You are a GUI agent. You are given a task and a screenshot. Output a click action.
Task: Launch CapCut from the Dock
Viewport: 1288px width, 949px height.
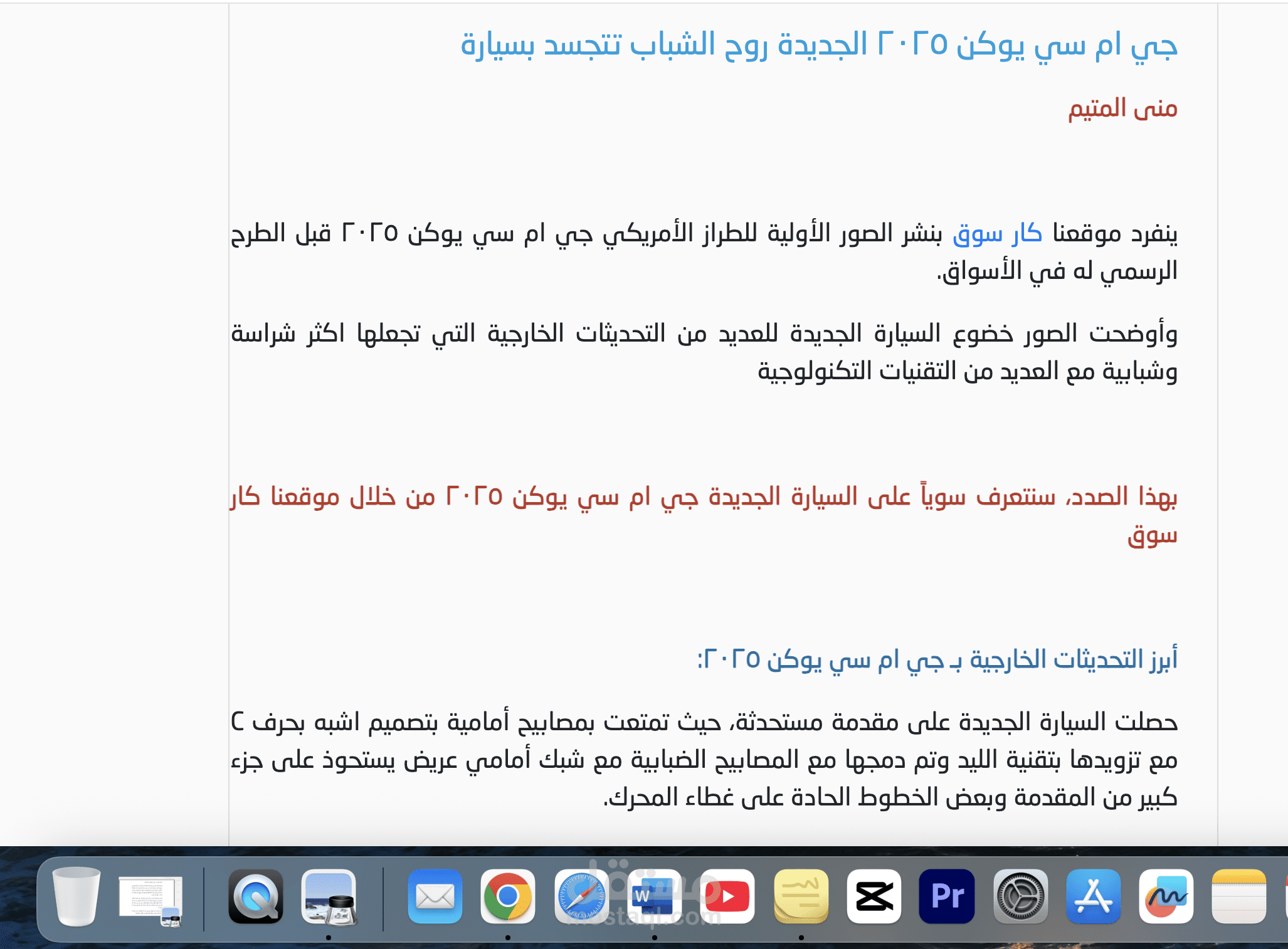874,896
